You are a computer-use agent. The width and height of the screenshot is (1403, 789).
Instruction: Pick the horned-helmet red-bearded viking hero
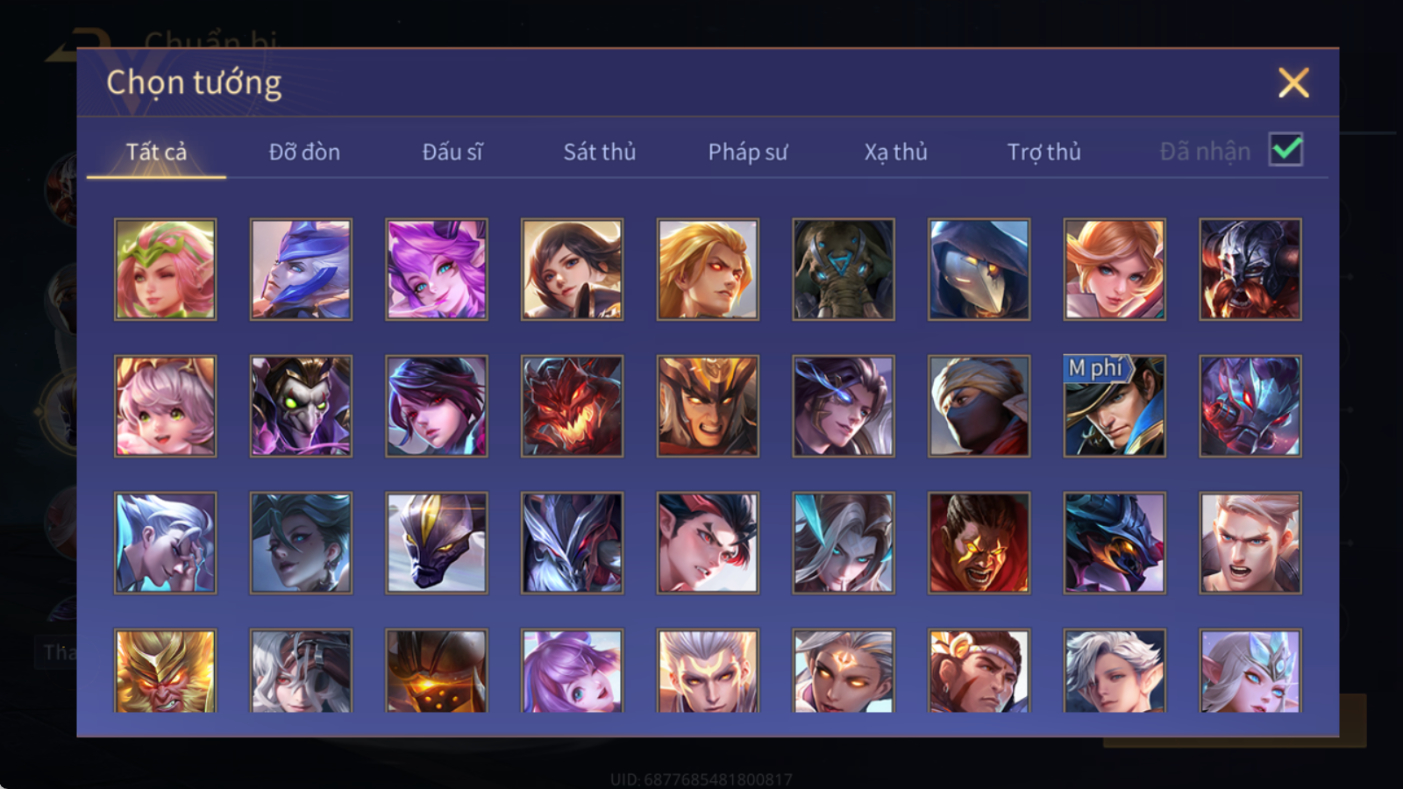1250,270
